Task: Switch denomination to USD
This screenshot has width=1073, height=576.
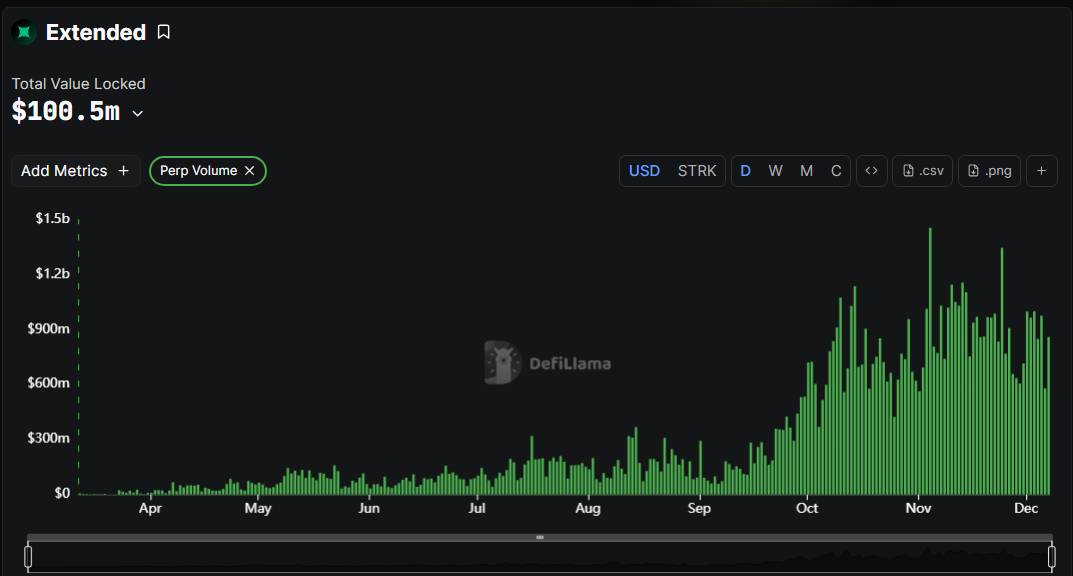Action: tap(644, 171)
